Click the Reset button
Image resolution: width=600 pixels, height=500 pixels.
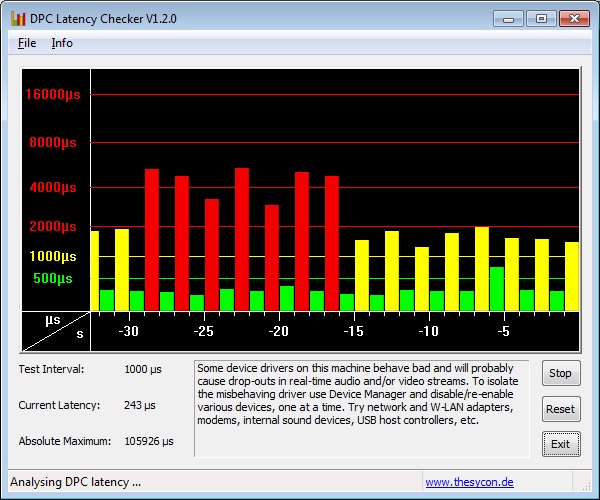pyautogui.click(x=561, y=409)
